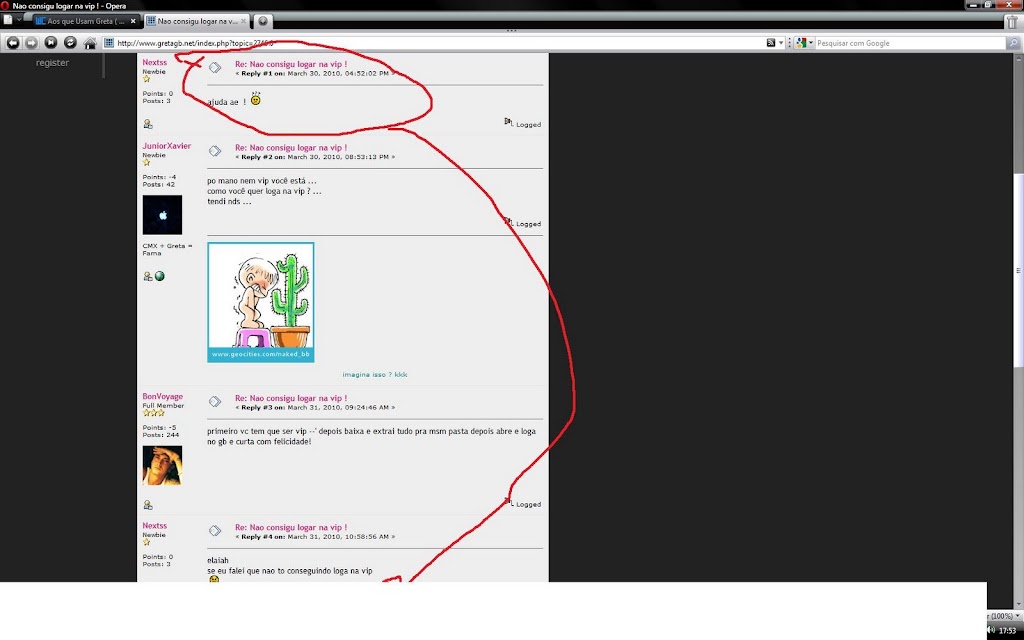
Task: View profile icon under JuniorXavier
Action: 148,276
